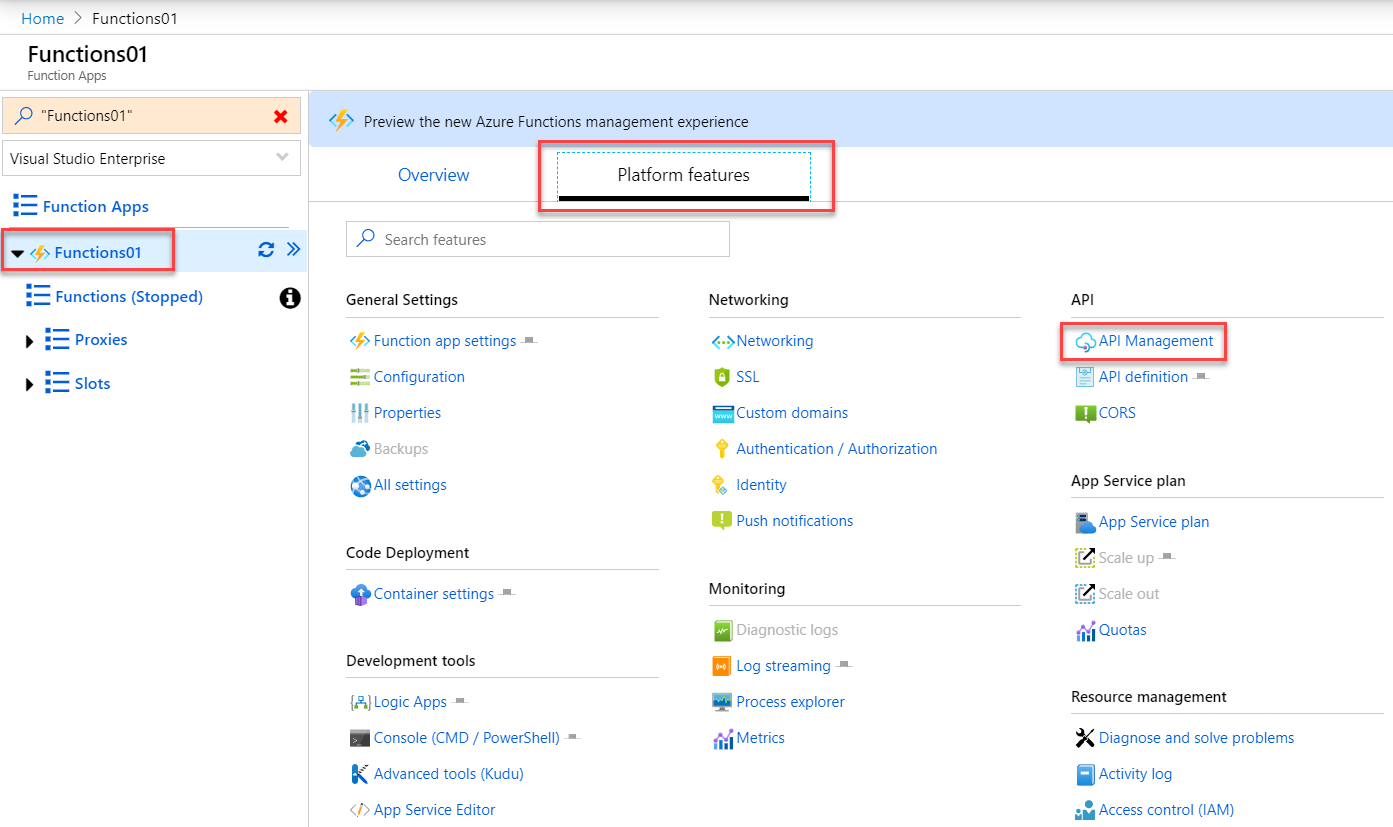The height and width of the screenshot is (827, 1393).
Task: Open the Identity link
Action: click(x=761, y=485)
